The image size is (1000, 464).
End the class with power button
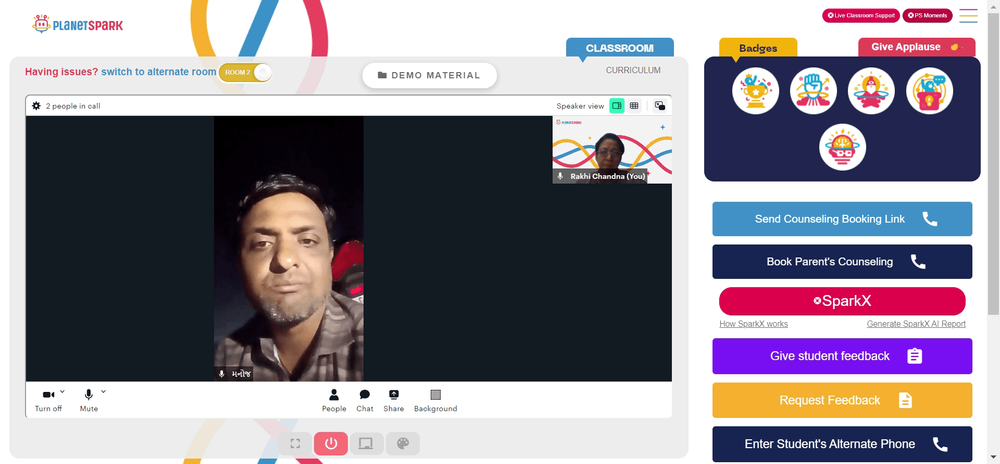click(x=330, y=444)
